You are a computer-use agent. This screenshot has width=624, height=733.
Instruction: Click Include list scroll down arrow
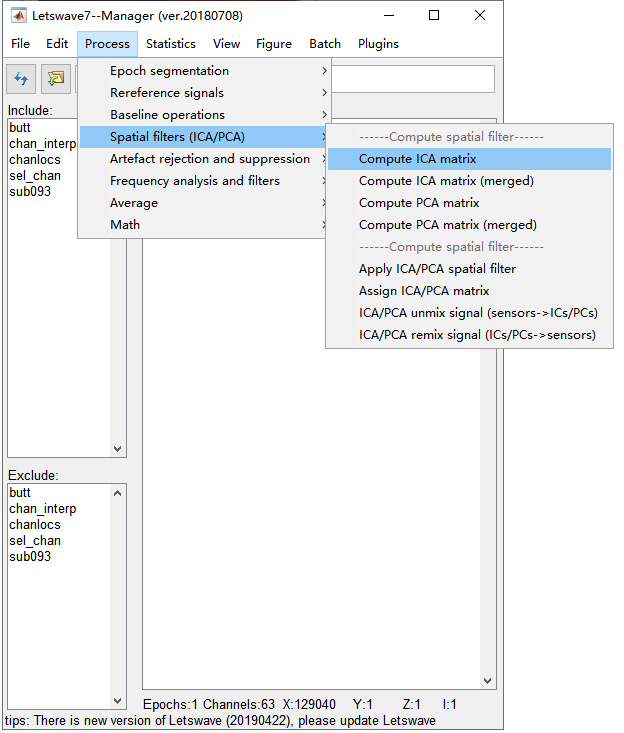tap(117, 449)
